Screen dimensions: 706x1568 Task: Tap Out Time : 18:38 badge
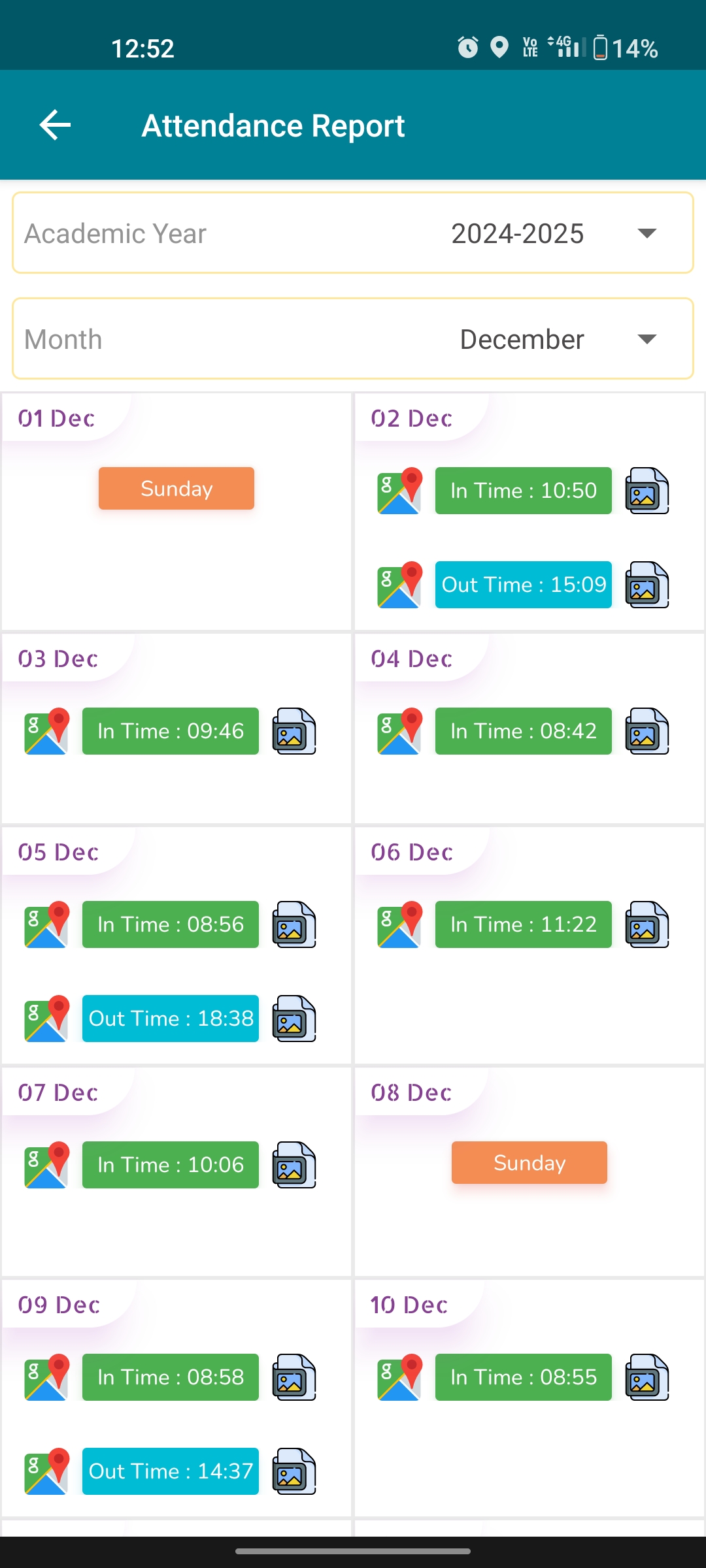171,1019
